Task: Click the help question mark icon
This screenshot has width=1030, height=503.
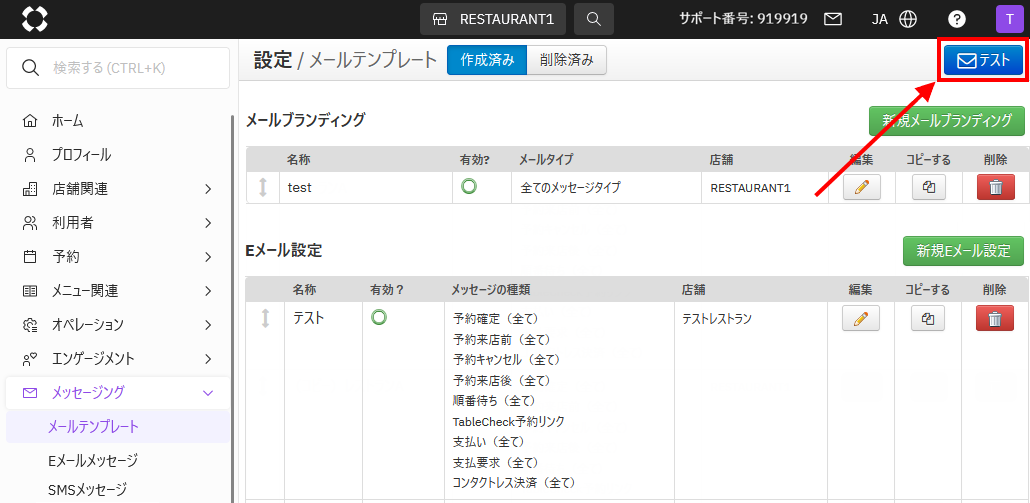Action: [957, 19]
